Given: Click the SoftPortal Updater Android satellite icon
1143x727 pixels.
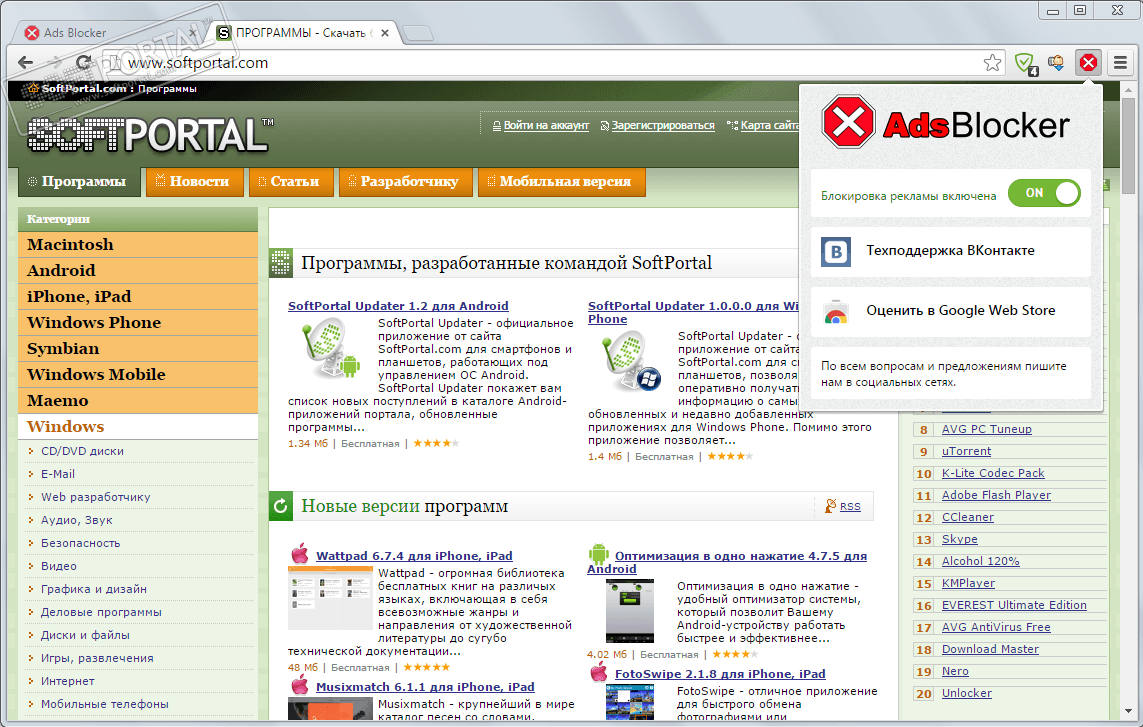Looking at the screenshot, I should 331,349.
